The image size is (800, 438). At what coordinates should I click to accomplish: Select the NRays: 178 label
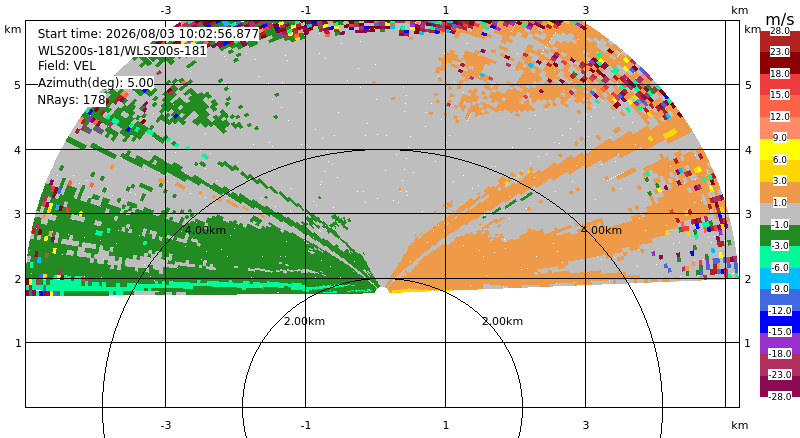(x=71, y=100)
